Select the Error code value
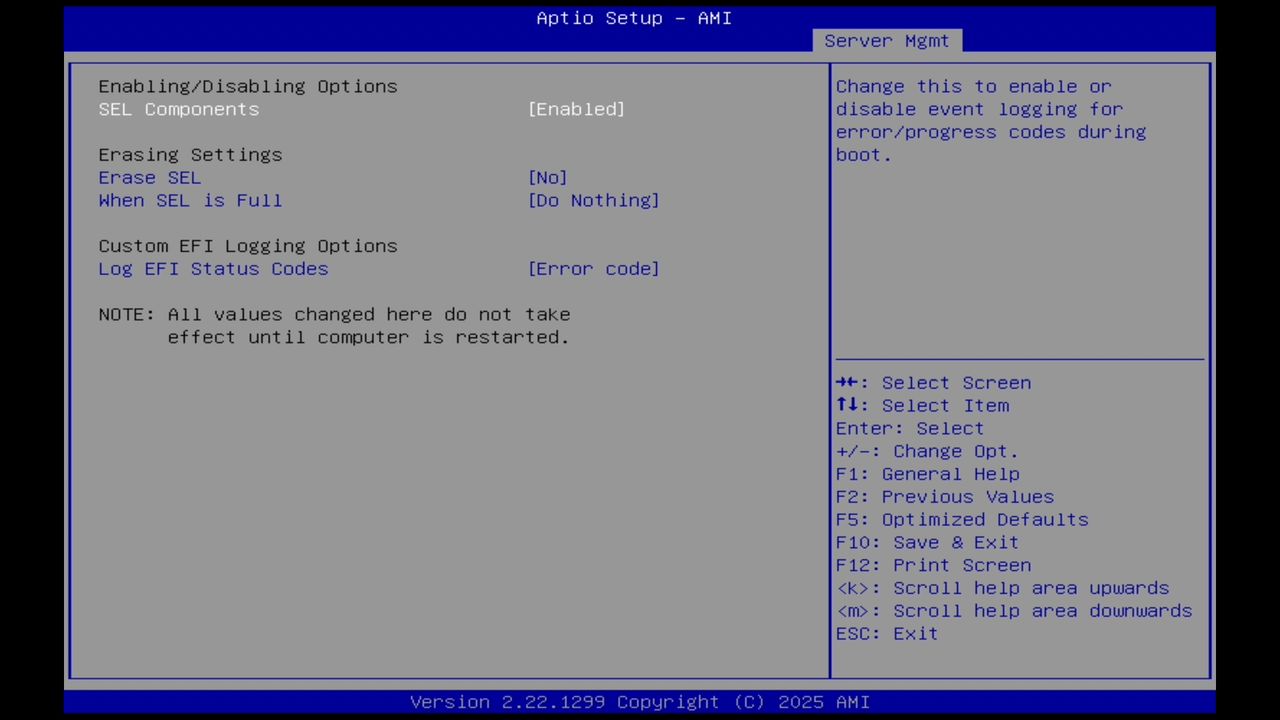This screenshot has height=720, width=1280. click(594, 268)
